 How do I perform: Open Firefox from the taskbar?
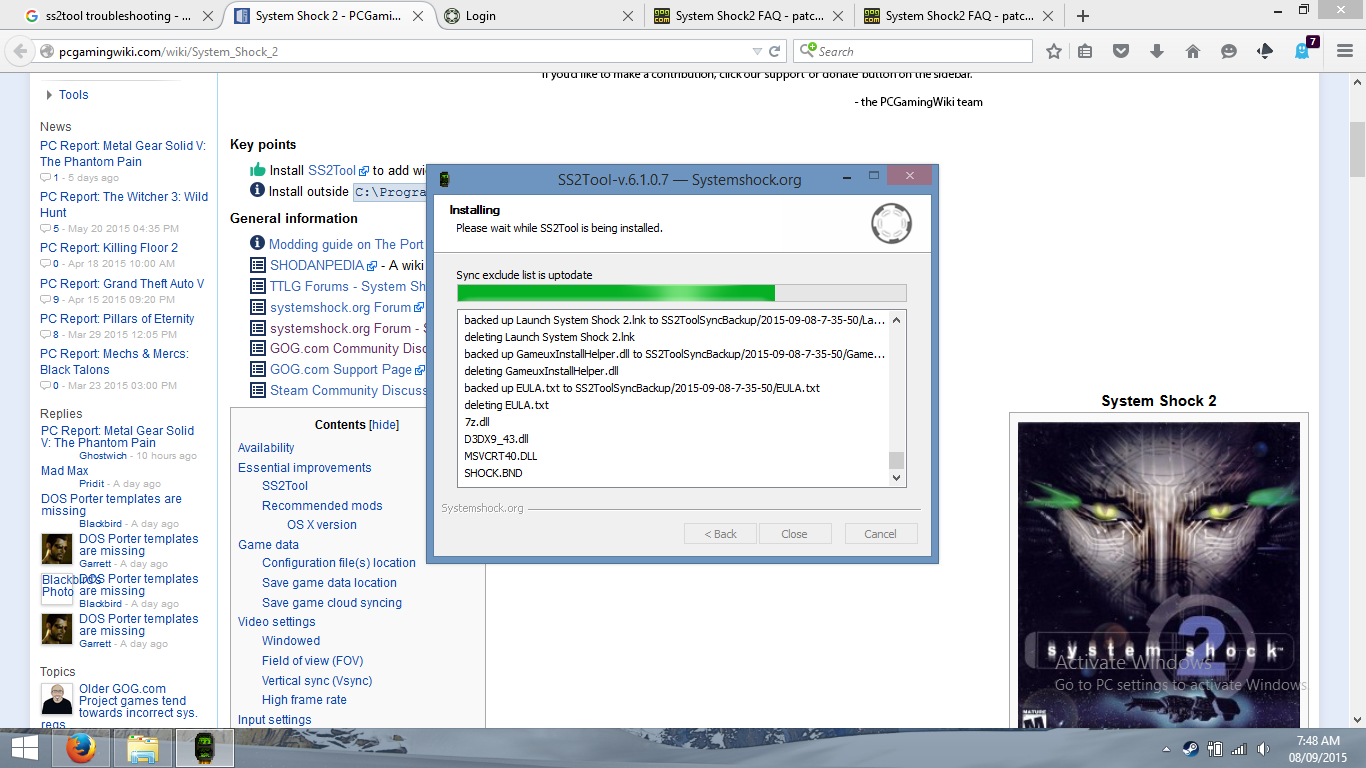pos(81,747)
